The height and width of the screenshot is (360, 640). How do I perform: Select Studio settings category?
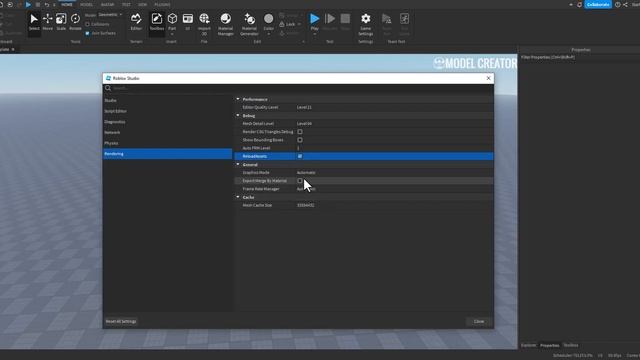167,100
